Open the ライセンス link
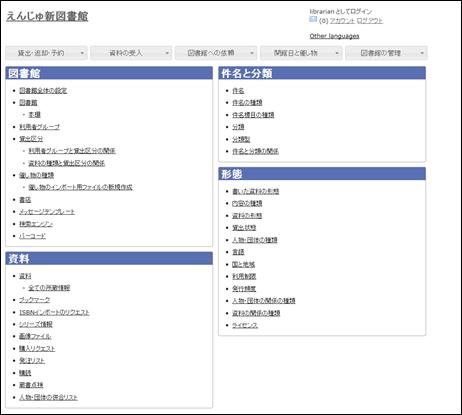The image size is (462, 415). pos(245,325)
